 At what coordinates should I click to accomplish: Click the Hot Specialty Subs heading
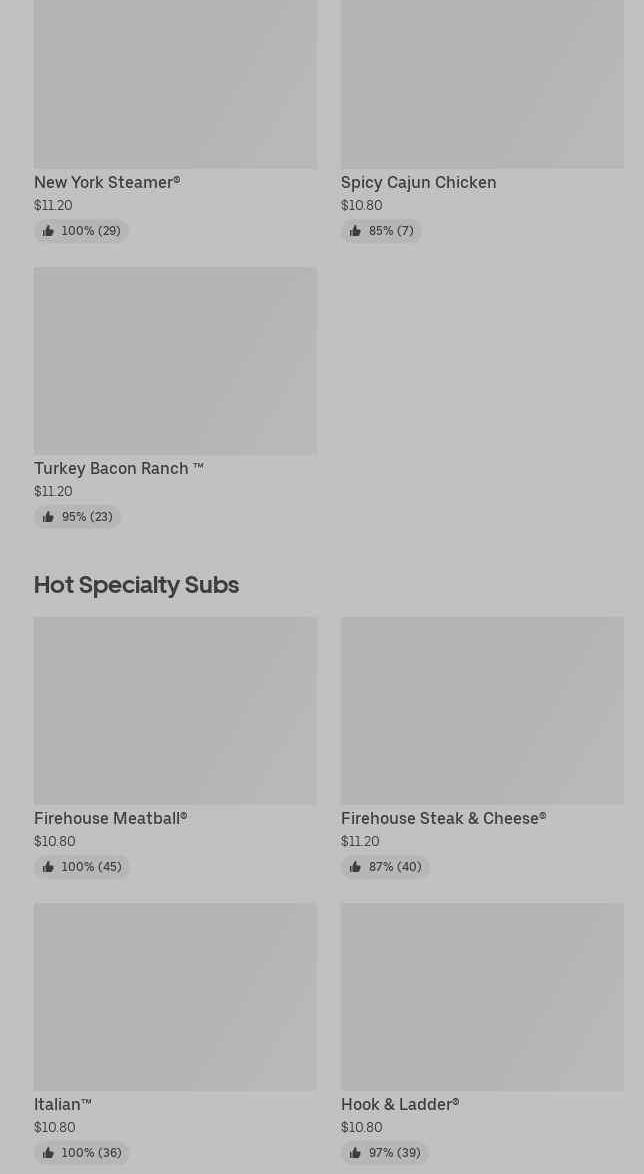pos(136,584)
